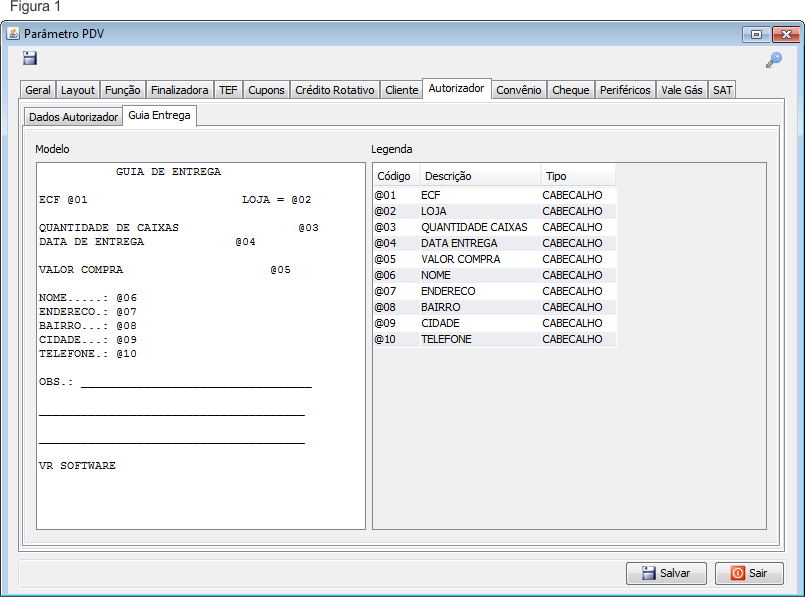The width and height of the screenshot is (805, 597).
Task: Click the CIDADE...: @09 model line
Action: (88, 339)
